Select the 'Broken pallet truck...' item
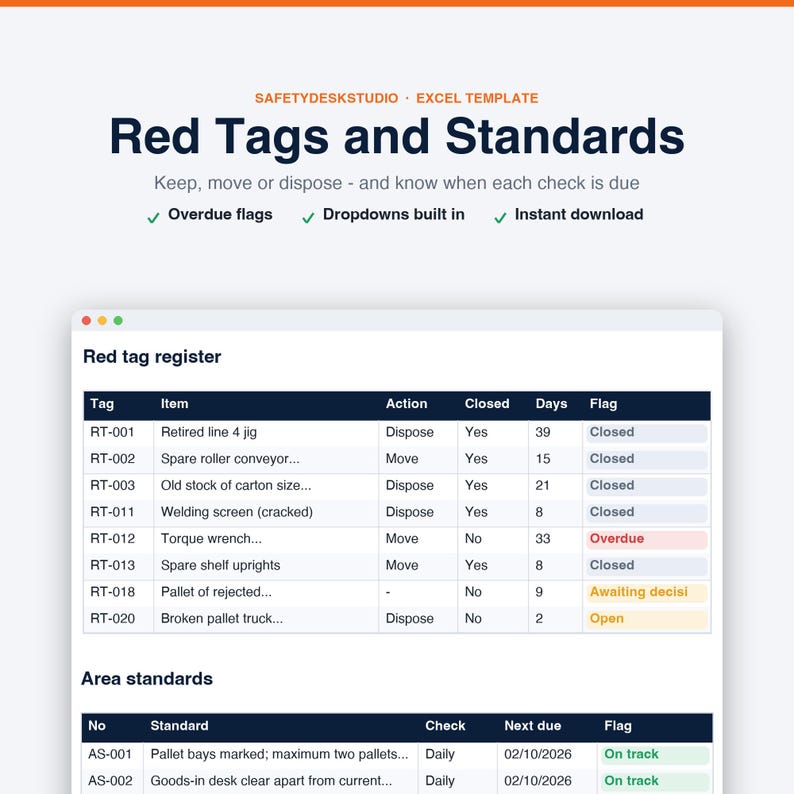794x794 pixels. click(x=266, y=618)
